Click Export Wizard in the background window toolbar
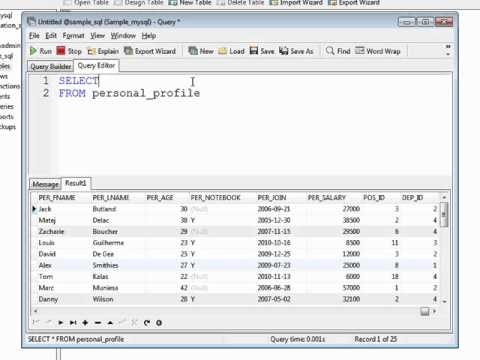Screen dimensions: 480x360 (x=354, y=3)
